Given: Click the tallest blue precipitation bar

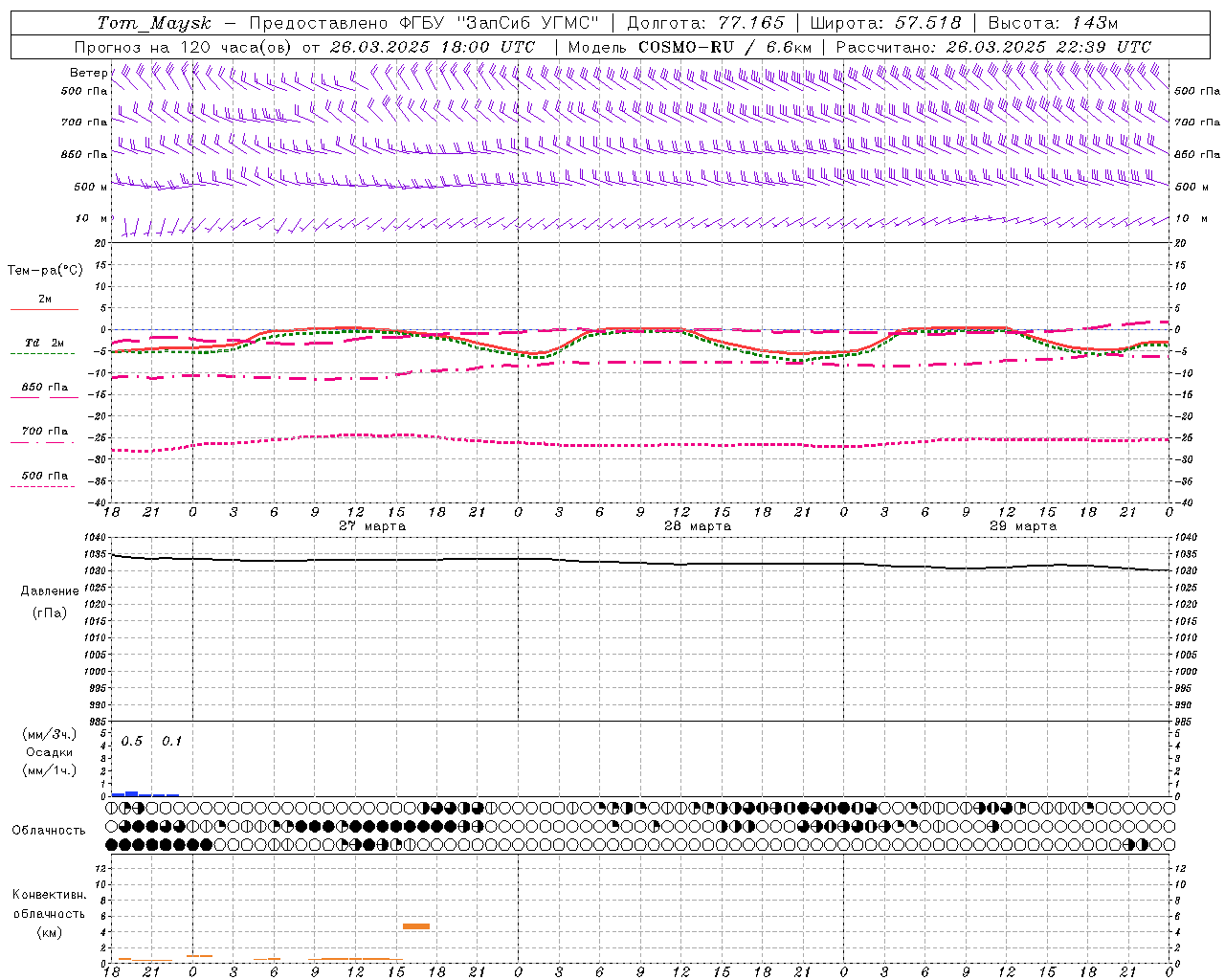Looking at the screenshot, I should [132, 793].
